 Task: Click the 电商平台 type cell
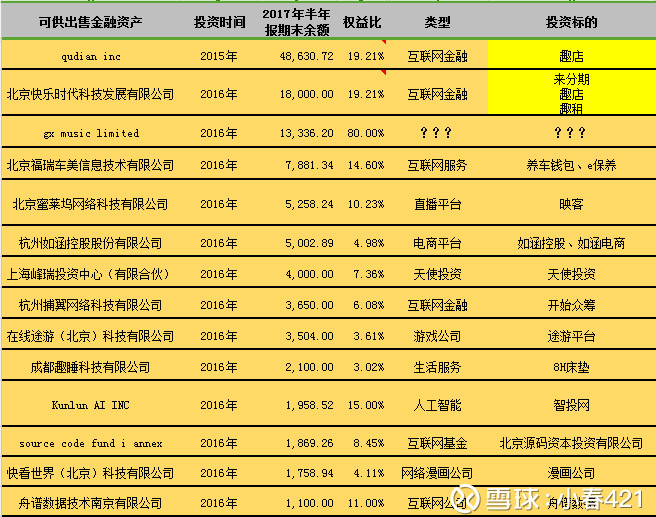coord(437,243)
